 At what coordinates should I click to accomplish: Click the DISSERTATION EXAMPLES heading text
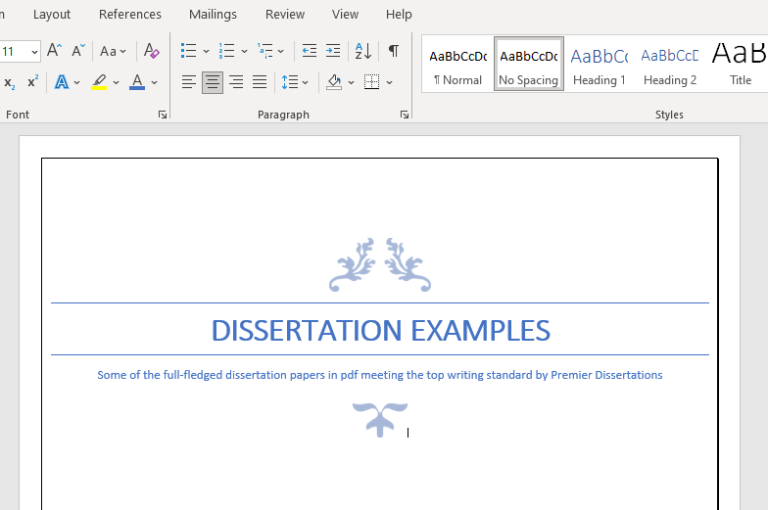(x=380, y=330)
